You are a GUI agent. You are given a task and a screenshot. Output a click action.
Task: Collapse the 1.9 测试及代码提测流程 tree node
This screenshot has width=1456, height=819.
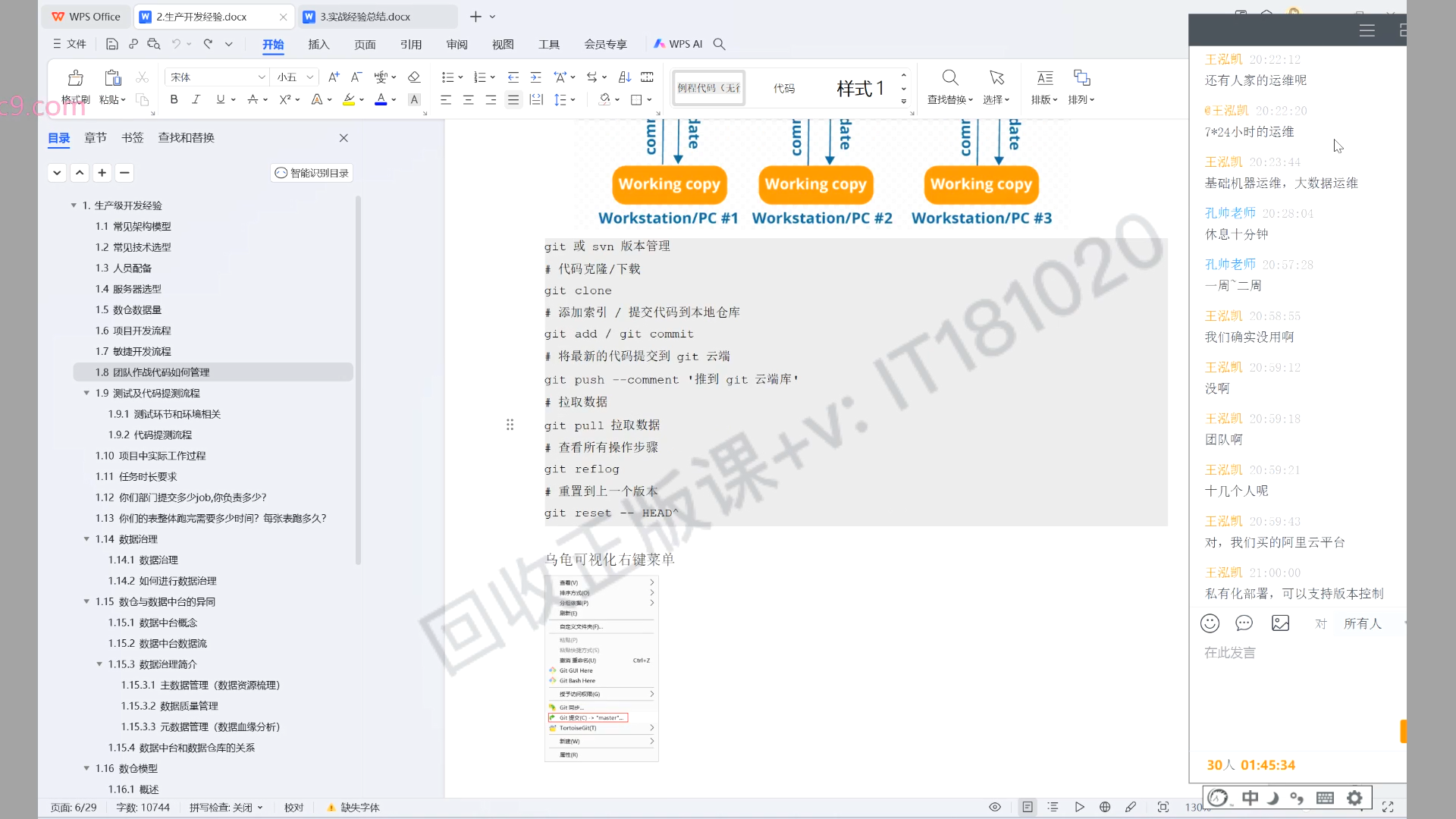[86, 393]
